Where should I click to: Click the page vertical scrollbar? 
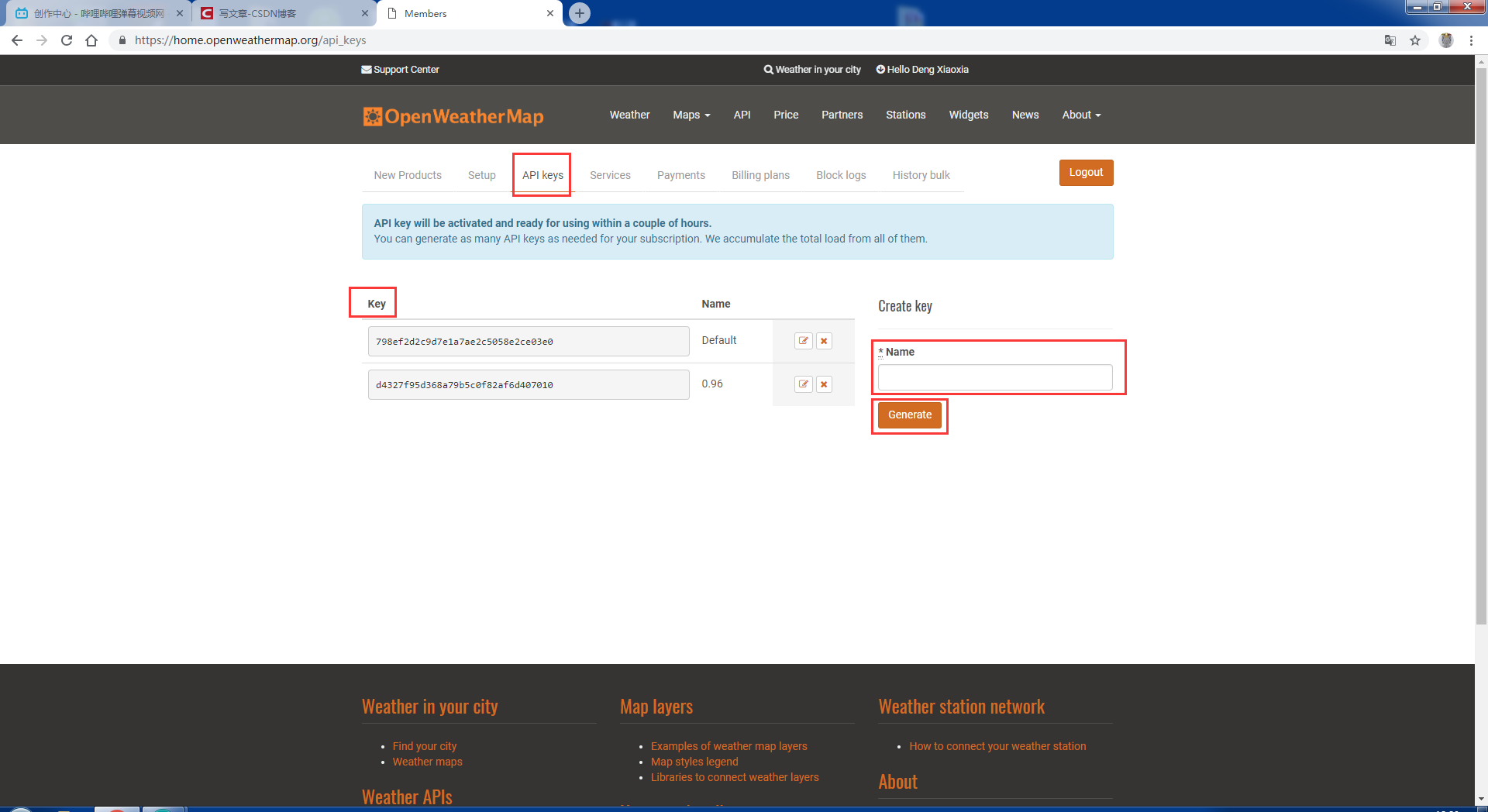(1481, 347)
